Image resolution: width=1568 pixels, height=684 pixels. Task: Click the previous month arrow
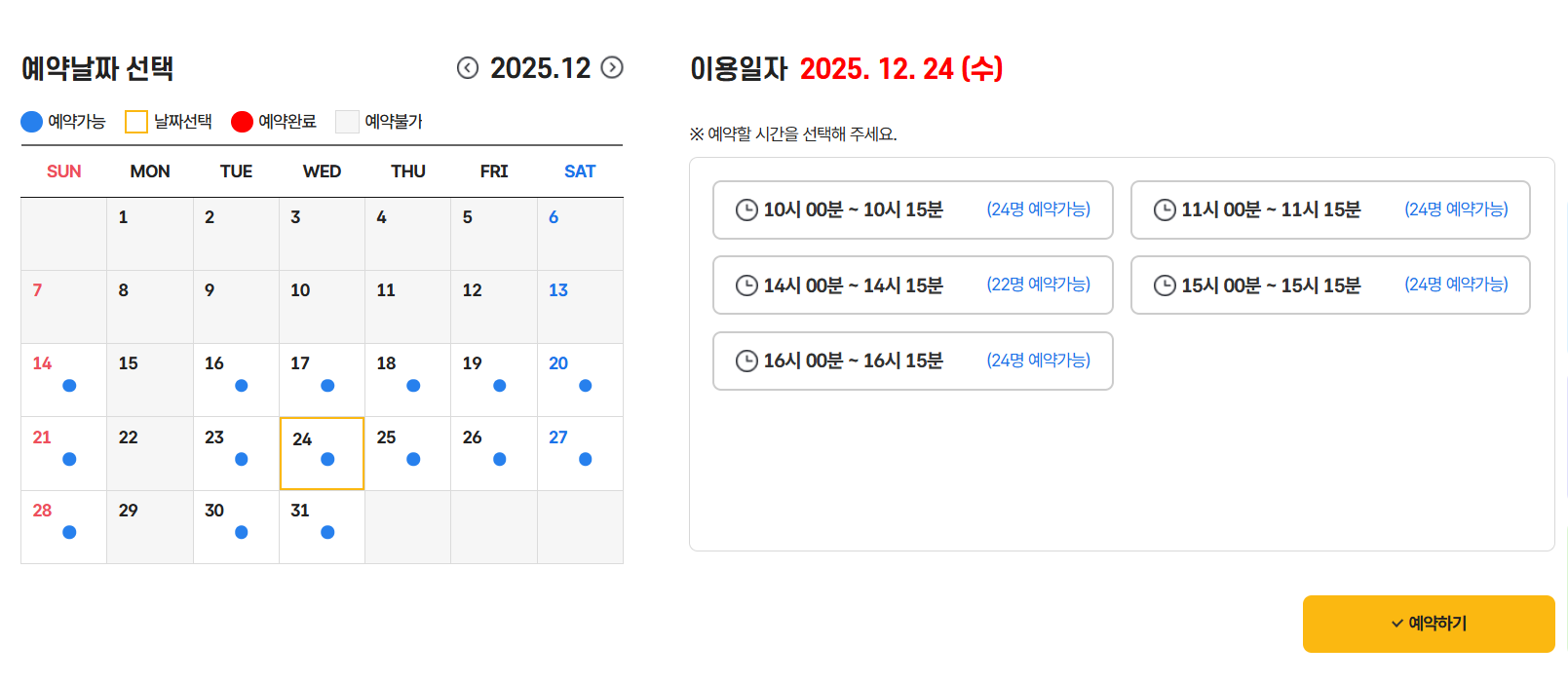[466, 68]
